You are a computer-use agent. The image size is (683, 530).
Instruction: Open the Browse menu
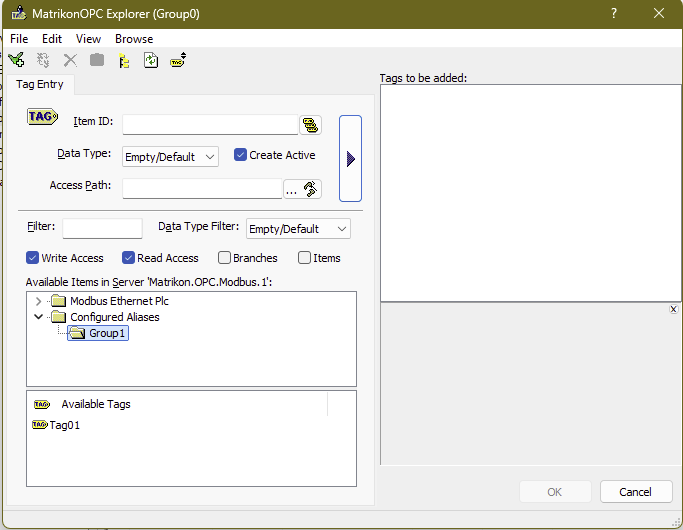(134, 39)
